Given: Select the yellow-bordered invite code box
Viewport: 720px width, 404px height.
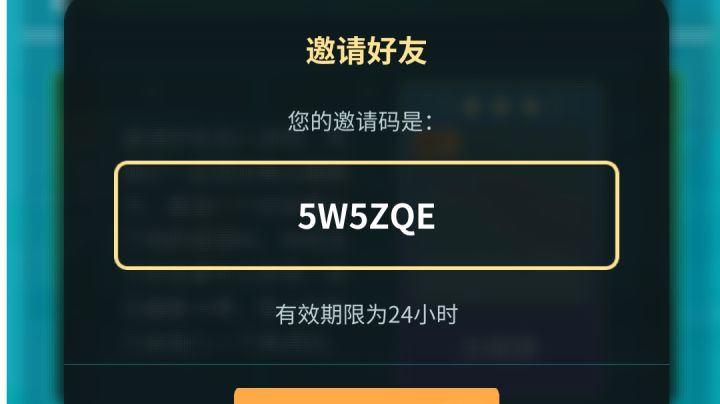Looking at the screenshot, I should pos(366,215).
